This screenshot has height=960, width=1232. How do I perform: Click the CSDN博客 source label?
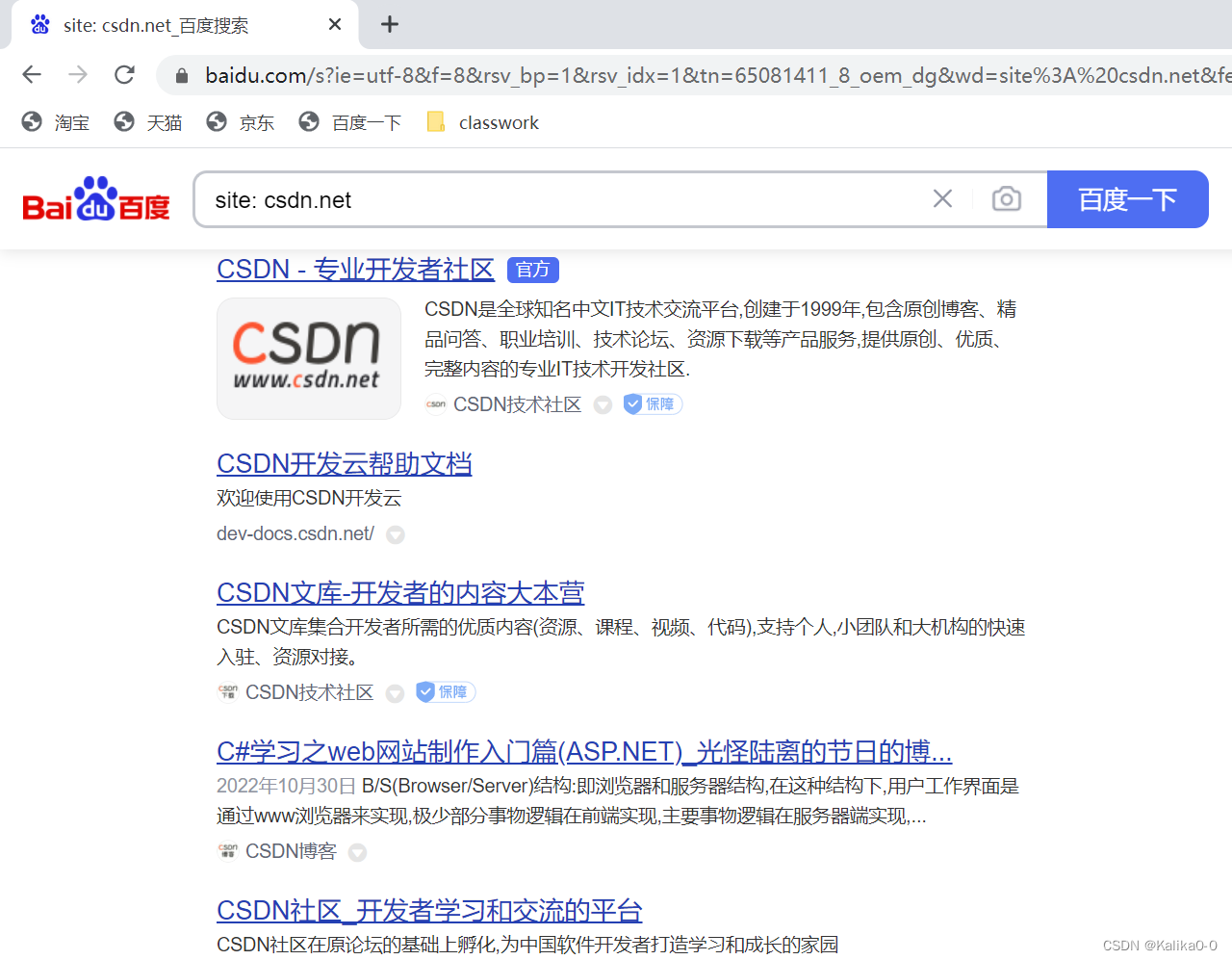pos(291,851)
